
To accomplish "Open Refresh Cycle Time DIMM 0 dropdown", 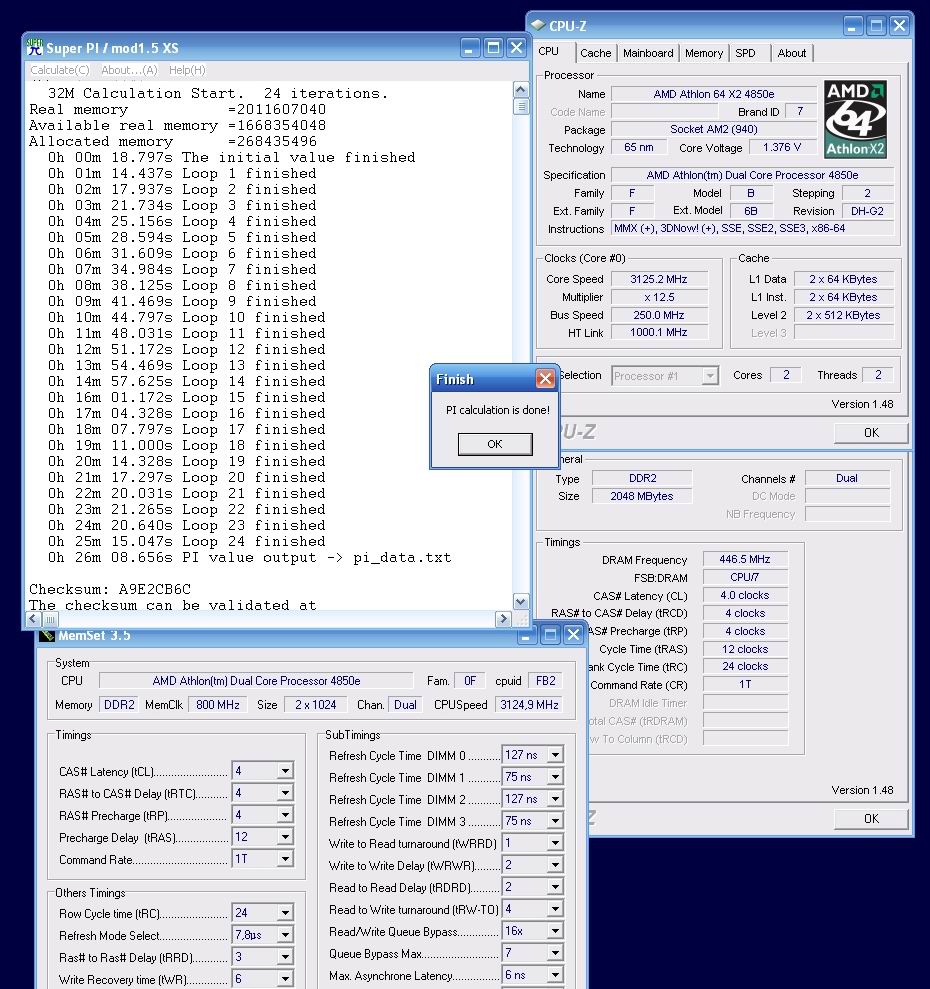I will click(x=555, y=755).
